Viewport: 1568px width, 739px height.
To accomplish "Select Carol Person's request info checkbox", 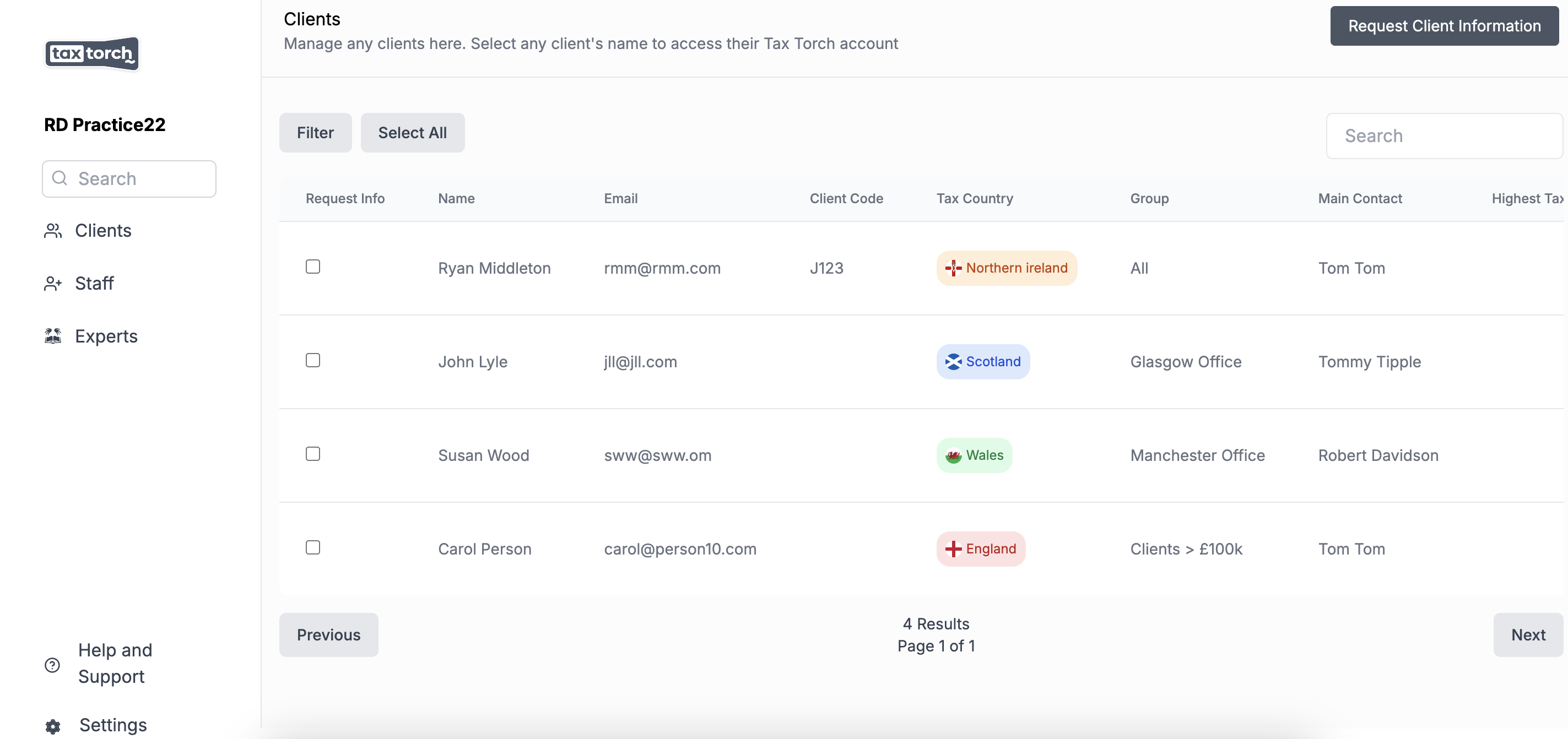I will pos(313,548).
